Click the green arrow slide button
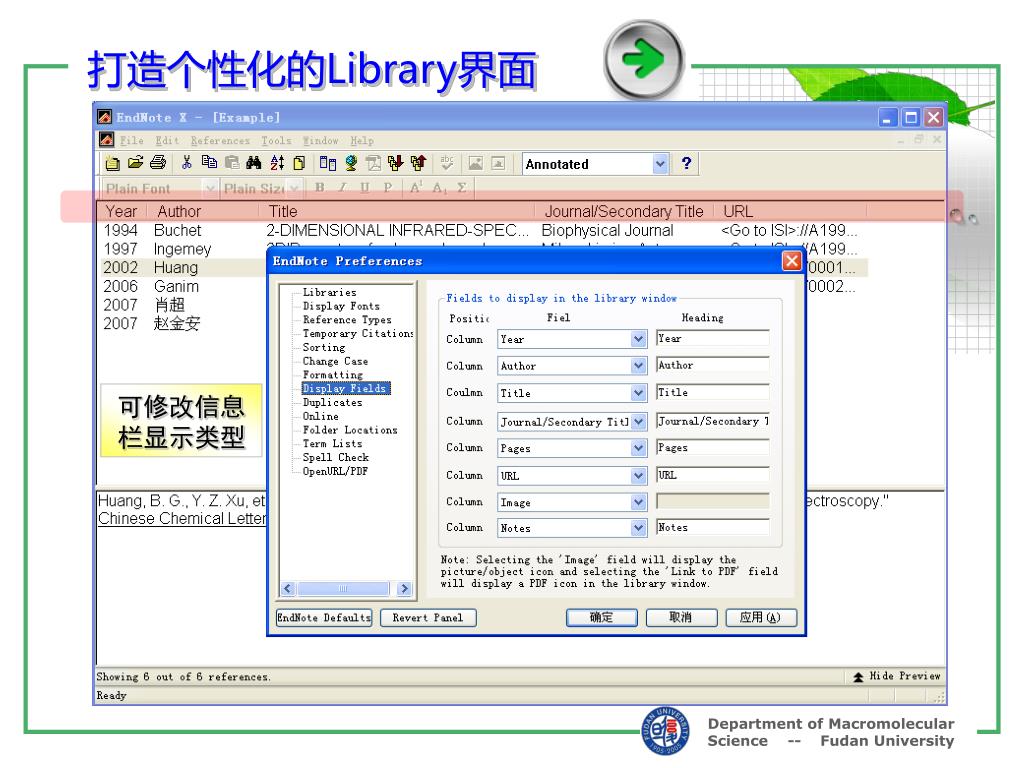 point(643,59)
